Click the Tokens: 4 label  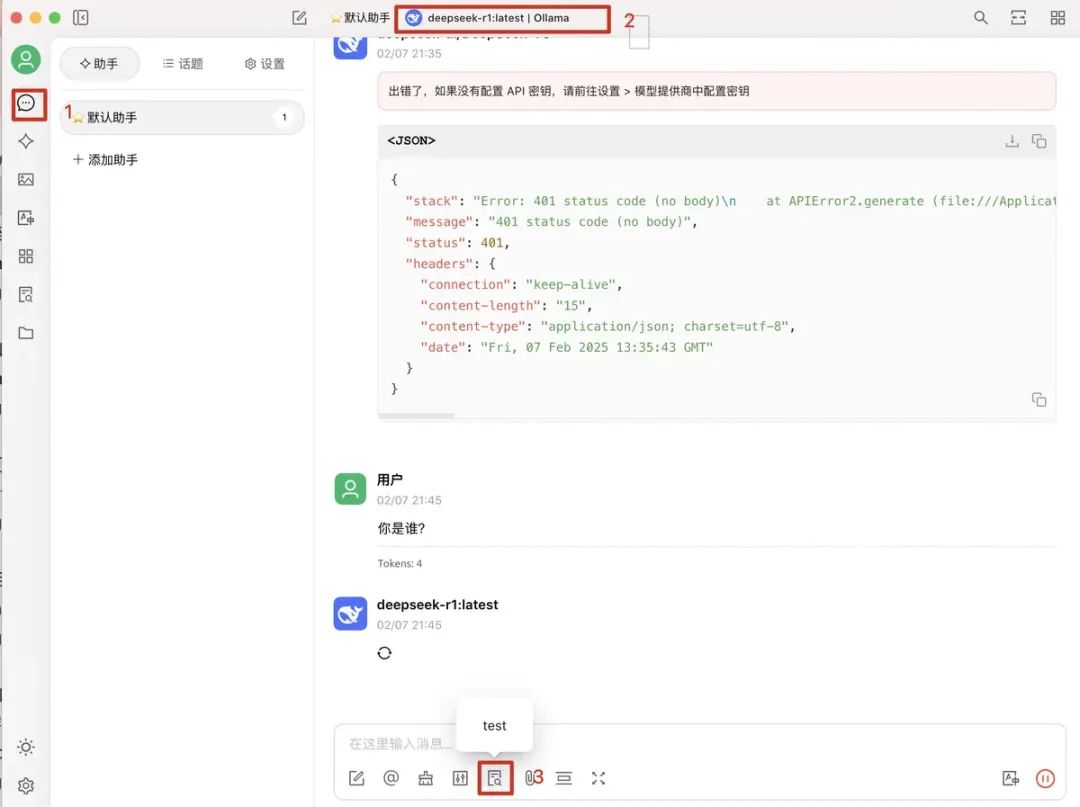pos(399,563)
